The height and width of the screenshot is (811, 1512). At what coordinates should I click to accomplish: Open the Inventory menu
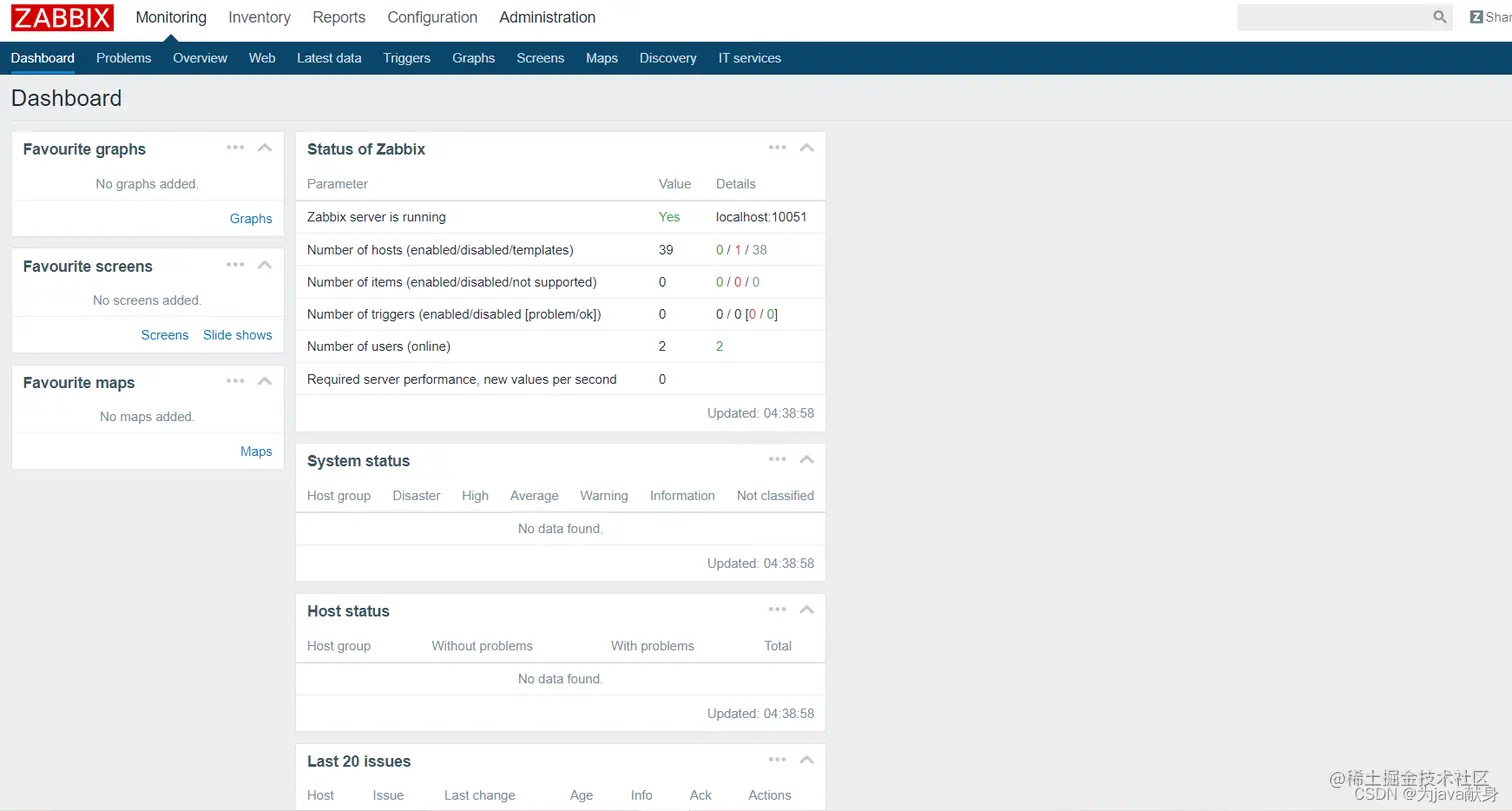[x=259, y=17]
